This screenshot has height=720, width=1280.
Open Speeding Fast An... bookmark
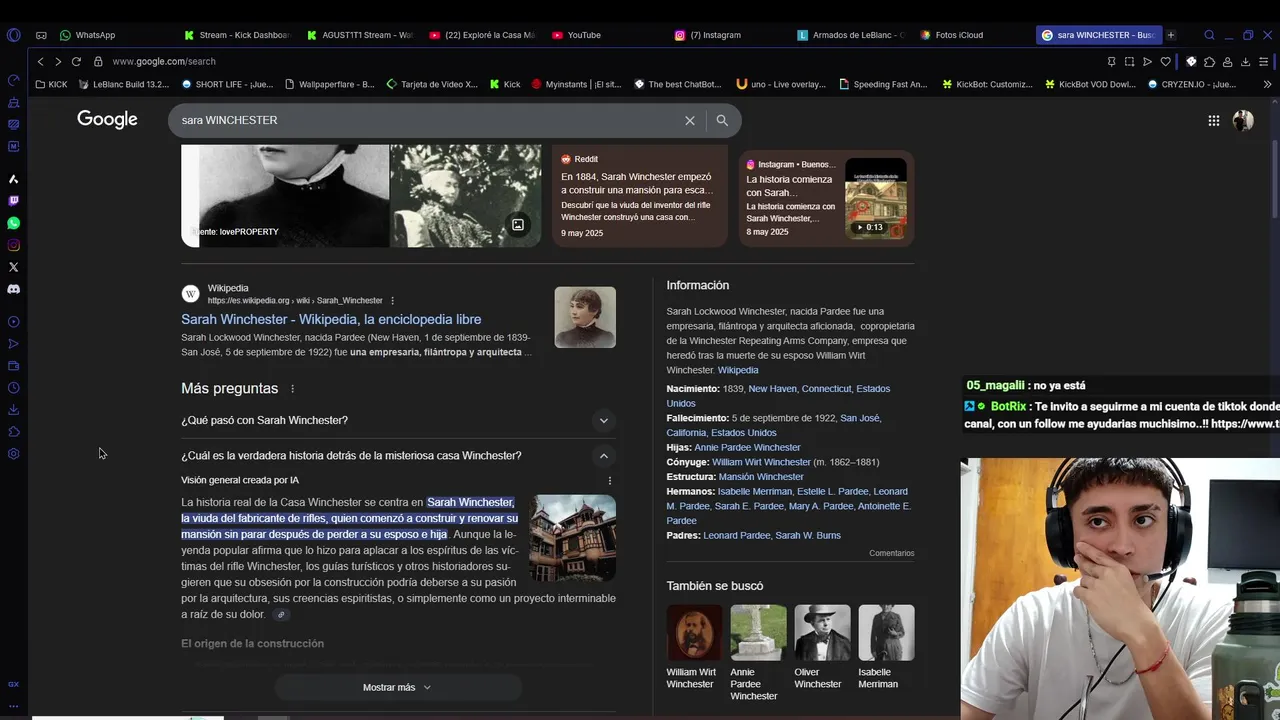click(x=883, y=84)
